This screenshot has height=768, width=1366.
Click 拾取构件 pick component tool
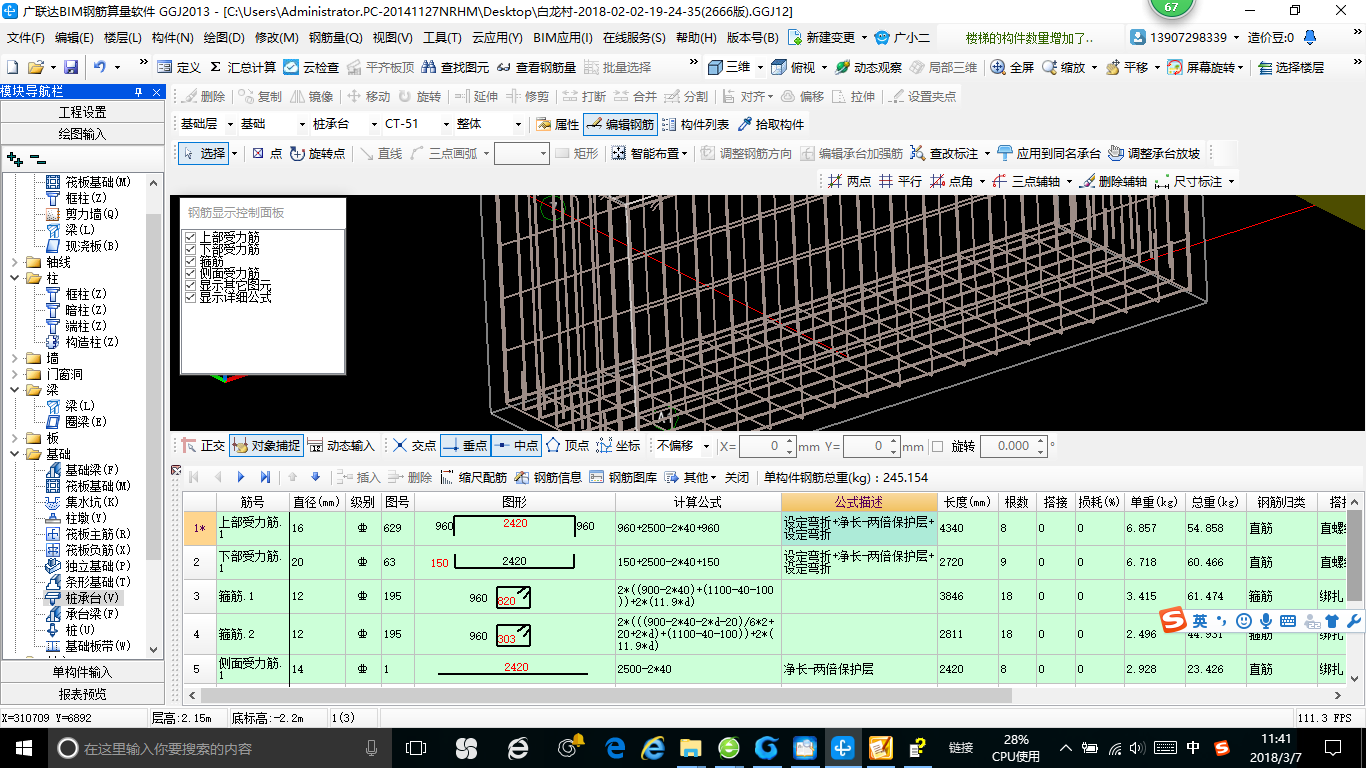pyautogui.click(x=770, y=125)
